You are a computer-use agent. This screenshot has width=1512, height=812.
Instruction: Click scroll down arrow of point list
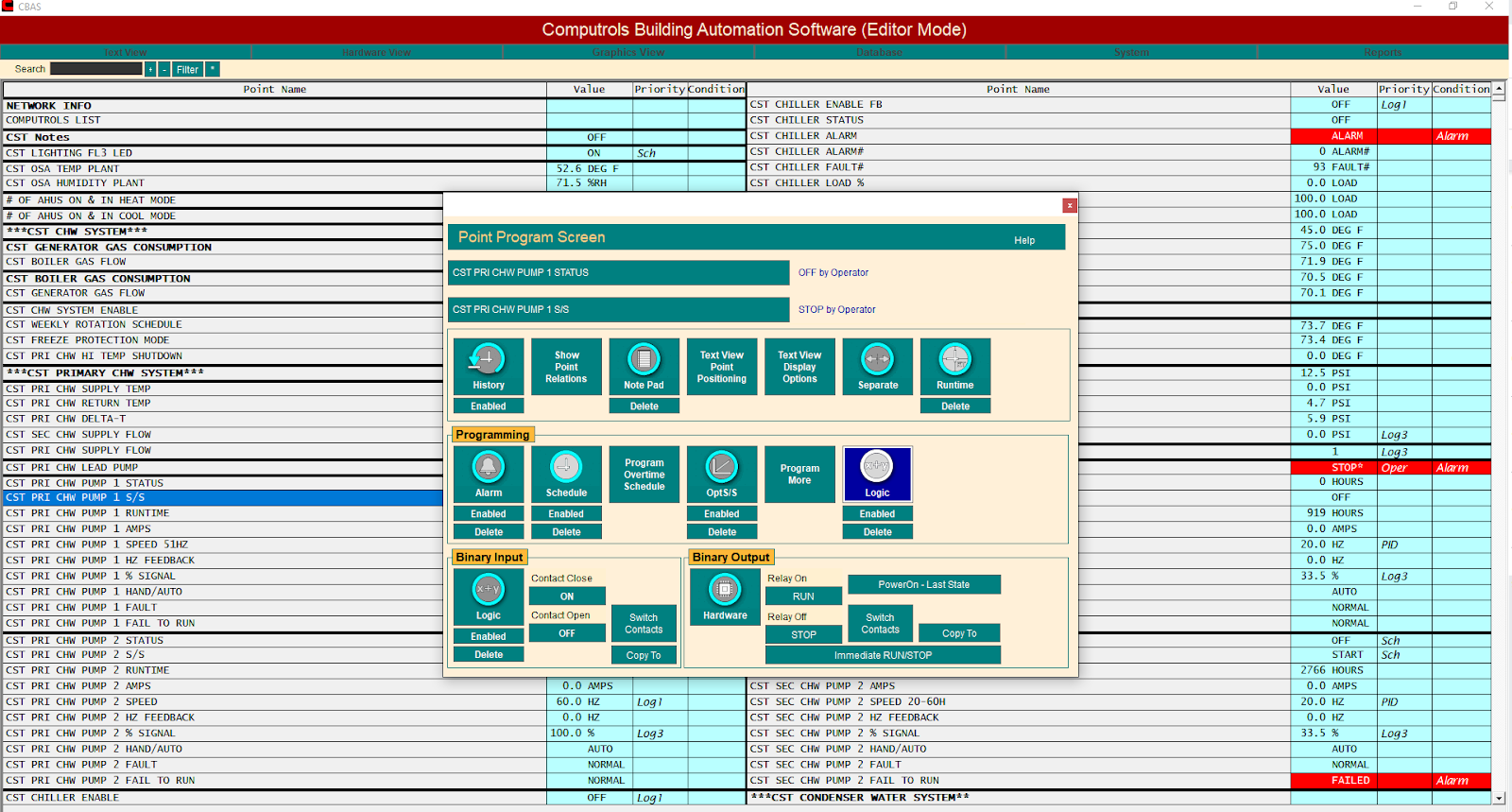(1499, 798)
